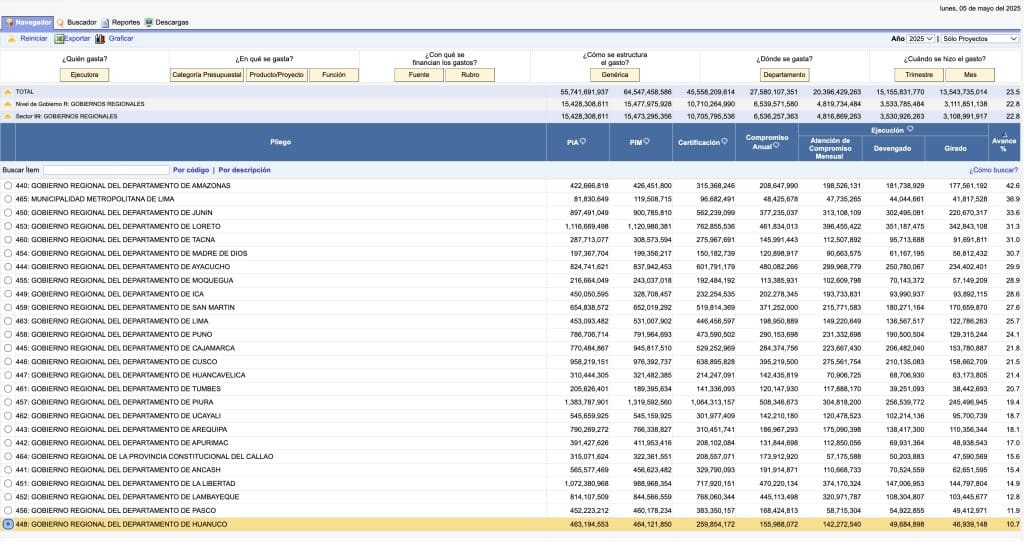Collapse the TOTAL row arrow icon
The width and height of the screenshot is (1024, 541).
[x=8, y=92]
